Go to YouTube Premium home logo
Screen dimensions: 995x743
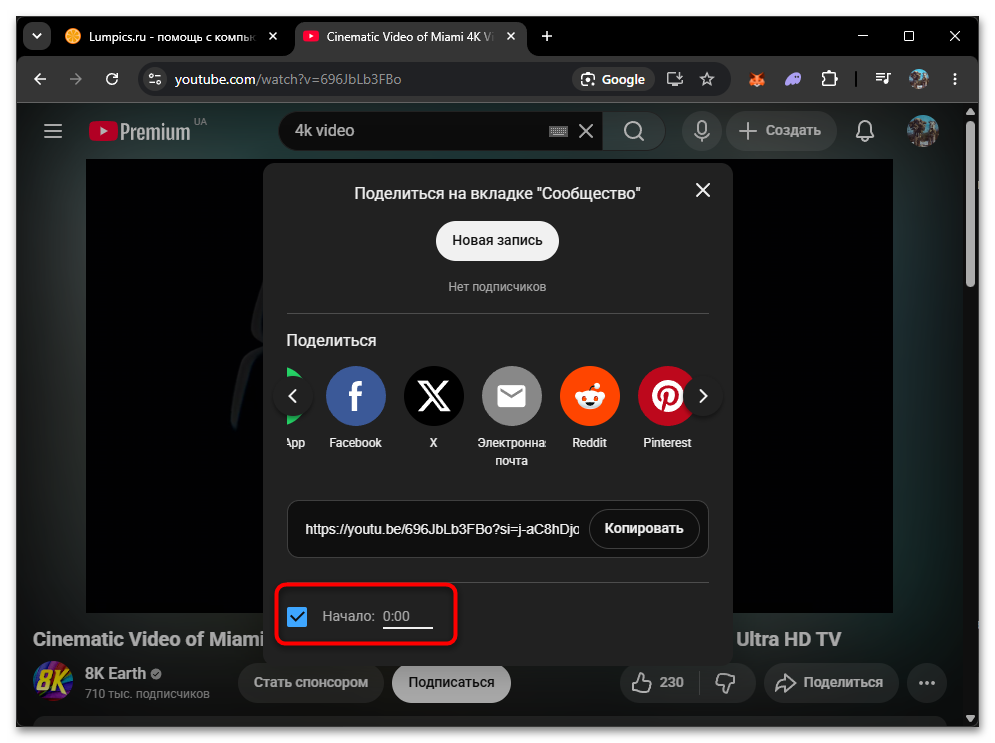pos(140,131)
